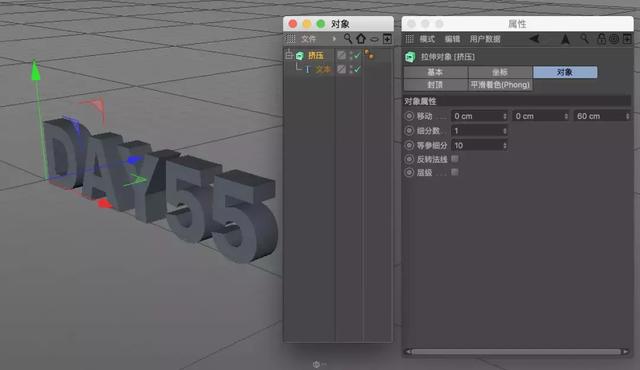Click the eye icon in the 对象 panel toolbar
The image size is (640, 370).
[x=374, y=40]
